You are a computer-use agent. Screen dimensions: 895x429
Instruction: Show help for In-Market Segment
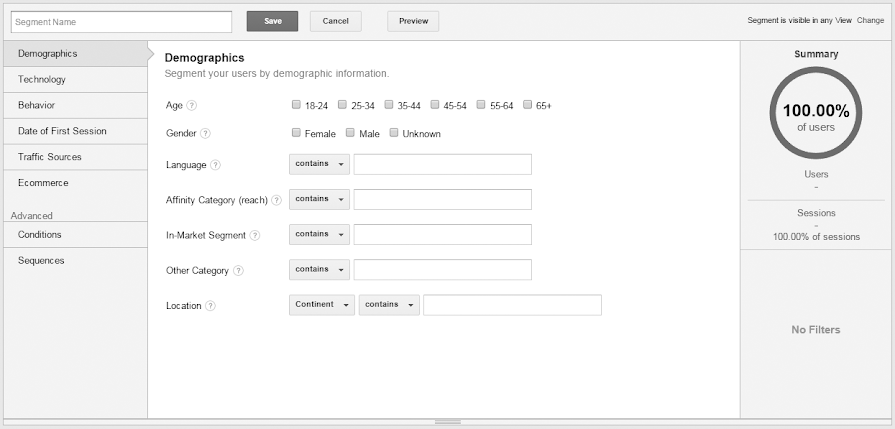(255, 235)
